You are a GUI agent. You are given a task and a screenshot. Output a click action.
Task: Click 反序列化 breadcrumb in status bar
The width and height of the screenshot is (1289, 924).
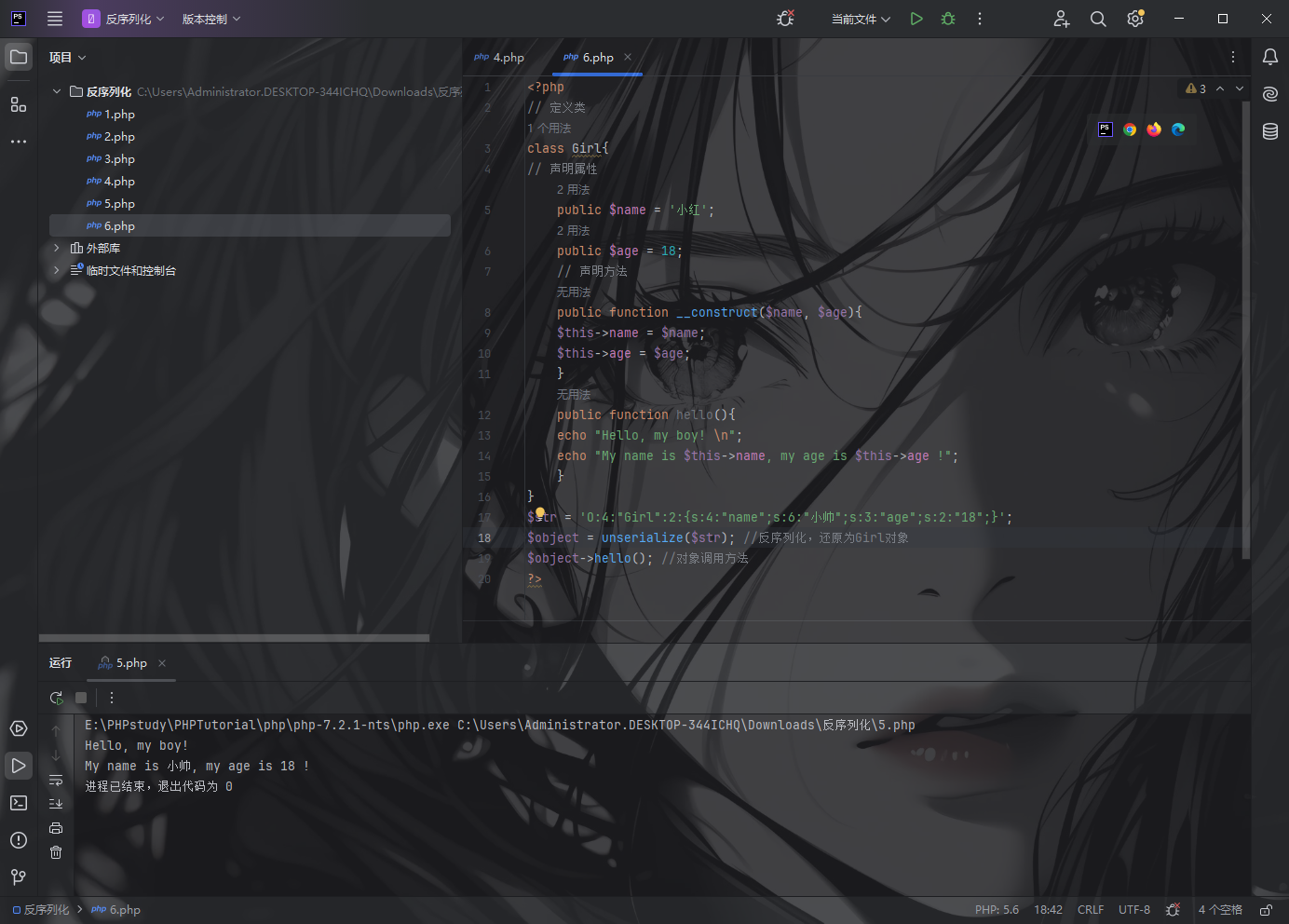coord(41,910)
